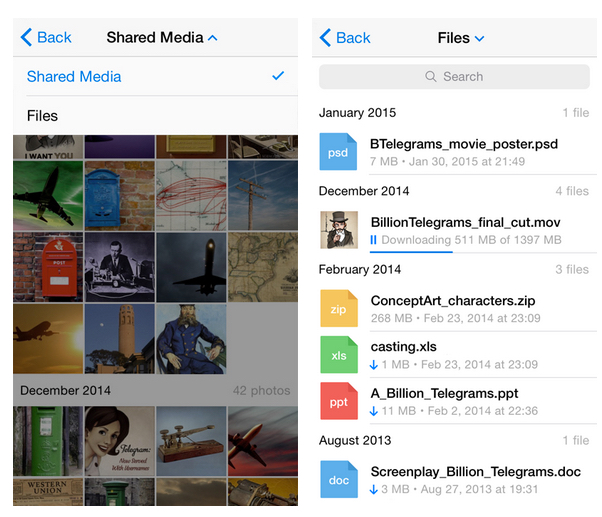Open the xls file icon
Image resolution: width=602 pixels, height=517 pixels.
tap(339, 355)
